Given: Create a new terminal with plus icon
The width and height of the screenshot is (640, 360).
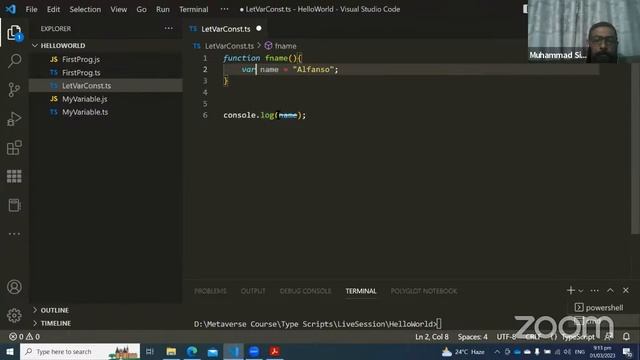Looking at the screenshot, I should coord(571,290).
